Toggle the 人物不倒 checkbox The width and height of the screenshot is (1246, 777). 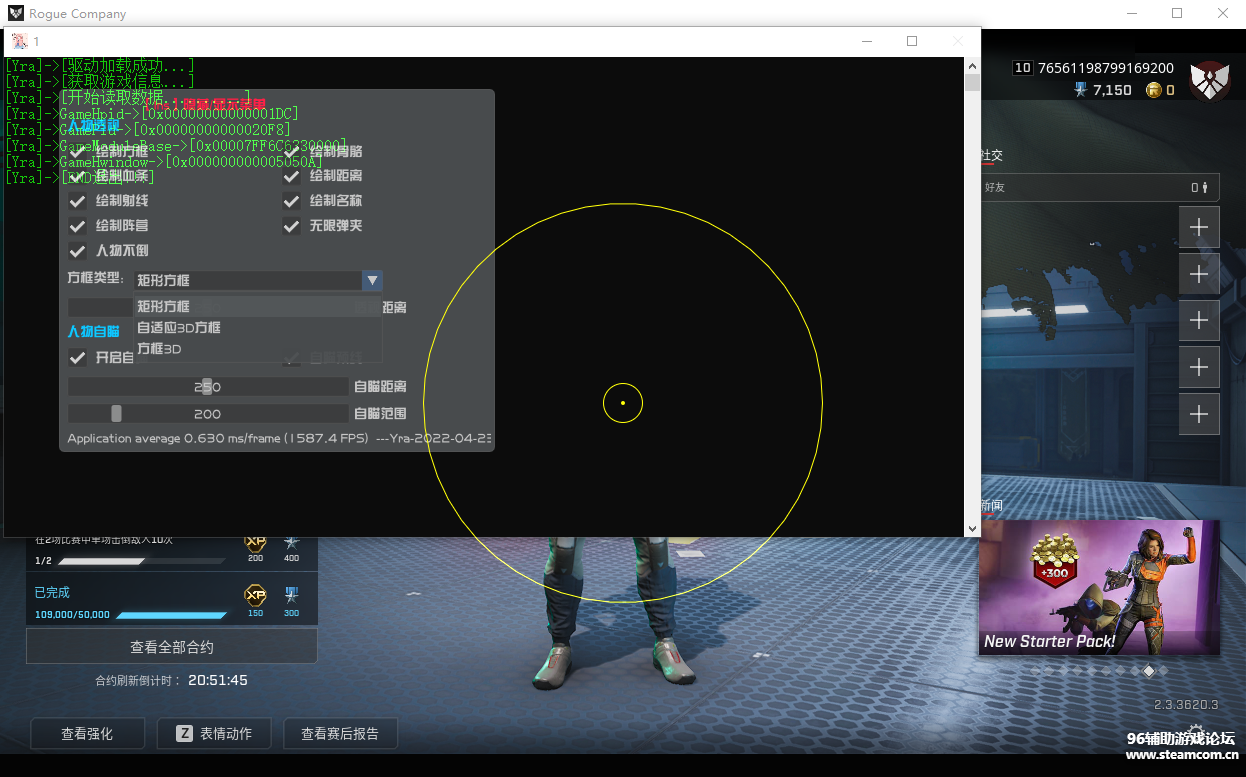point(77,251)
